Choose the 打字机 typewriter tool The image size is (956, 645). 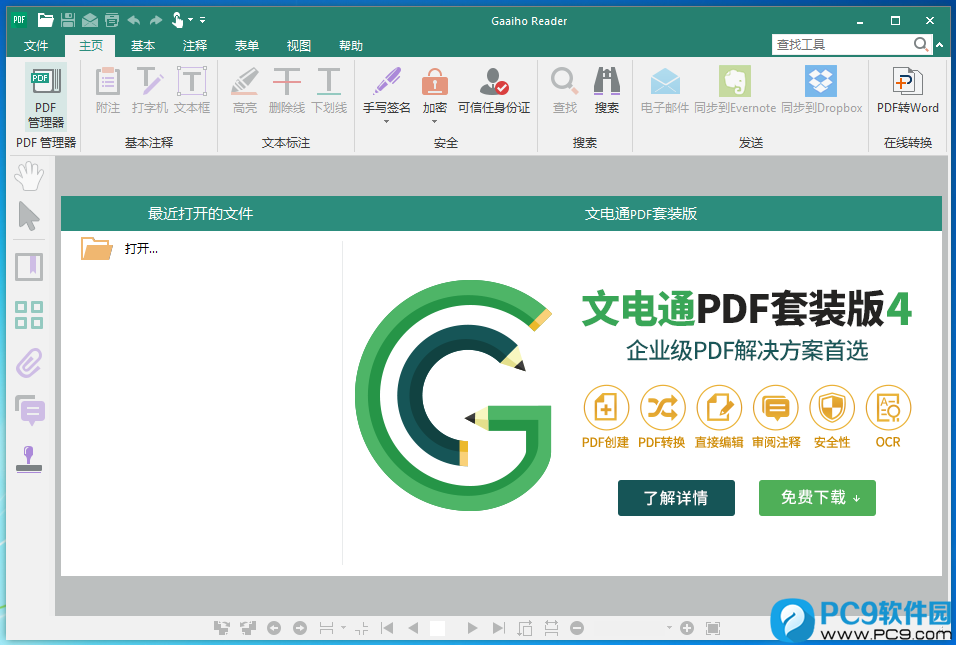point(149,91)
